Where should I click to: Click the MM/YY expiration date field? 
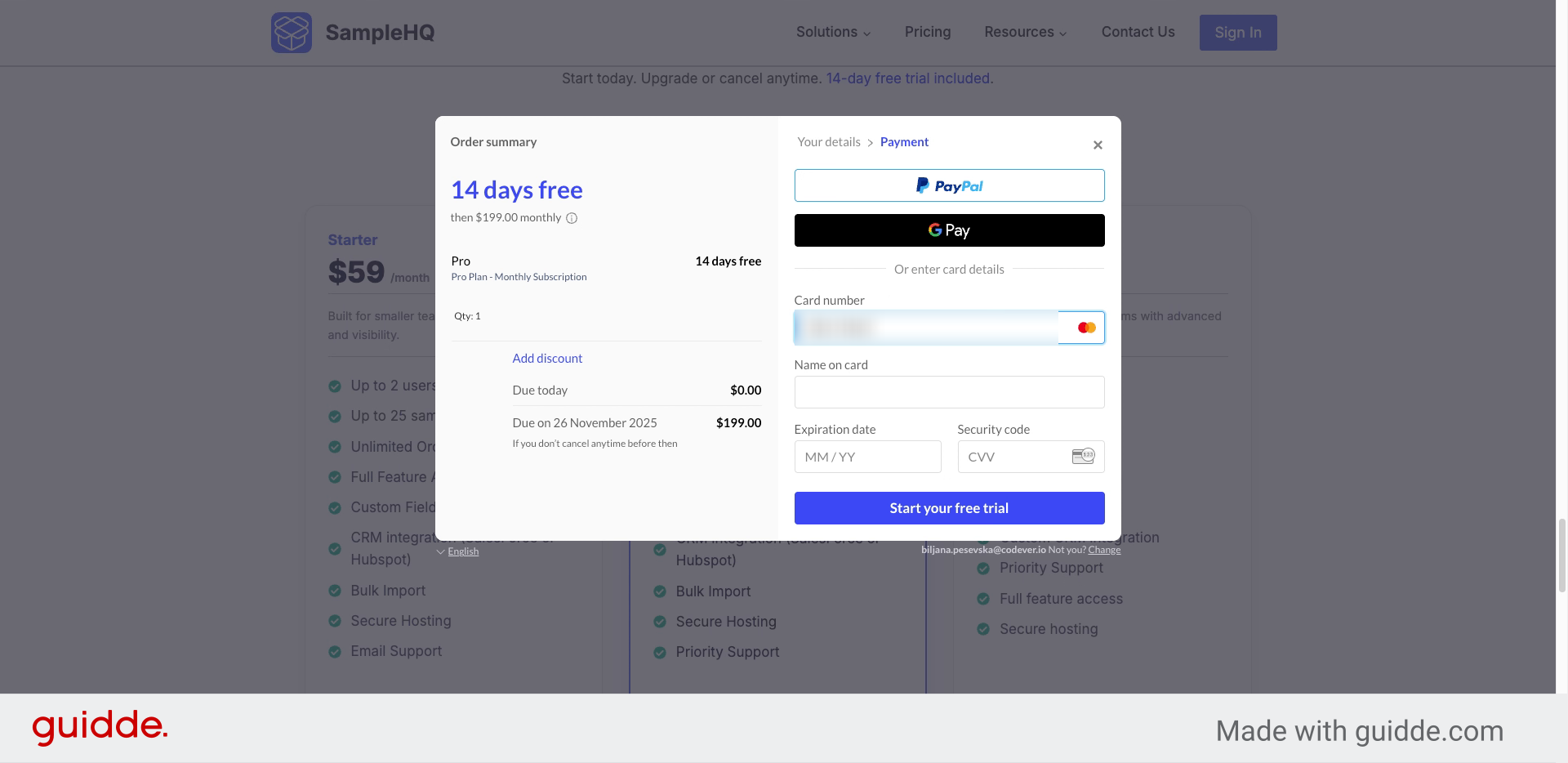tap(867, 457)
